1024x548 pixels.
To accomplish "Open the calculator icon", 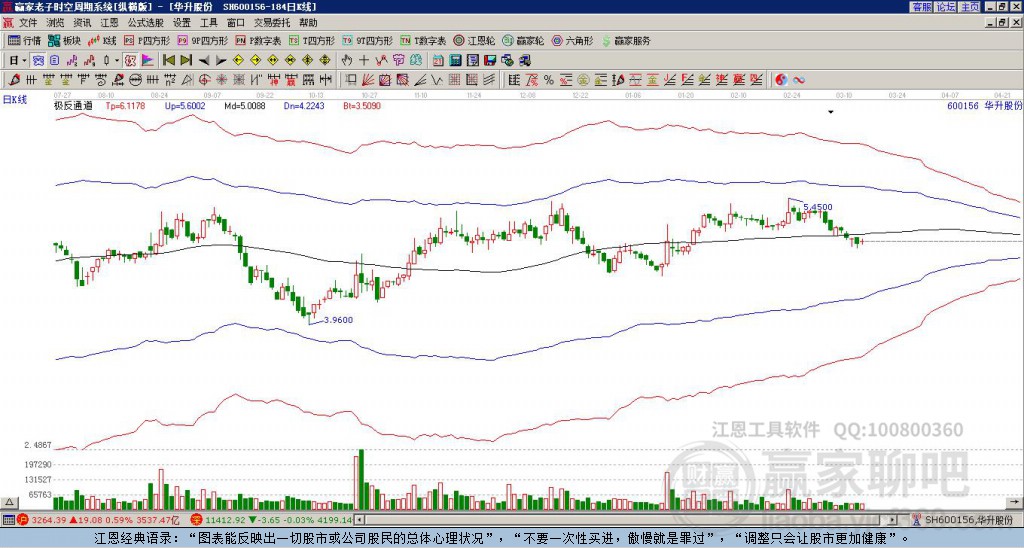I will [455, 61].
